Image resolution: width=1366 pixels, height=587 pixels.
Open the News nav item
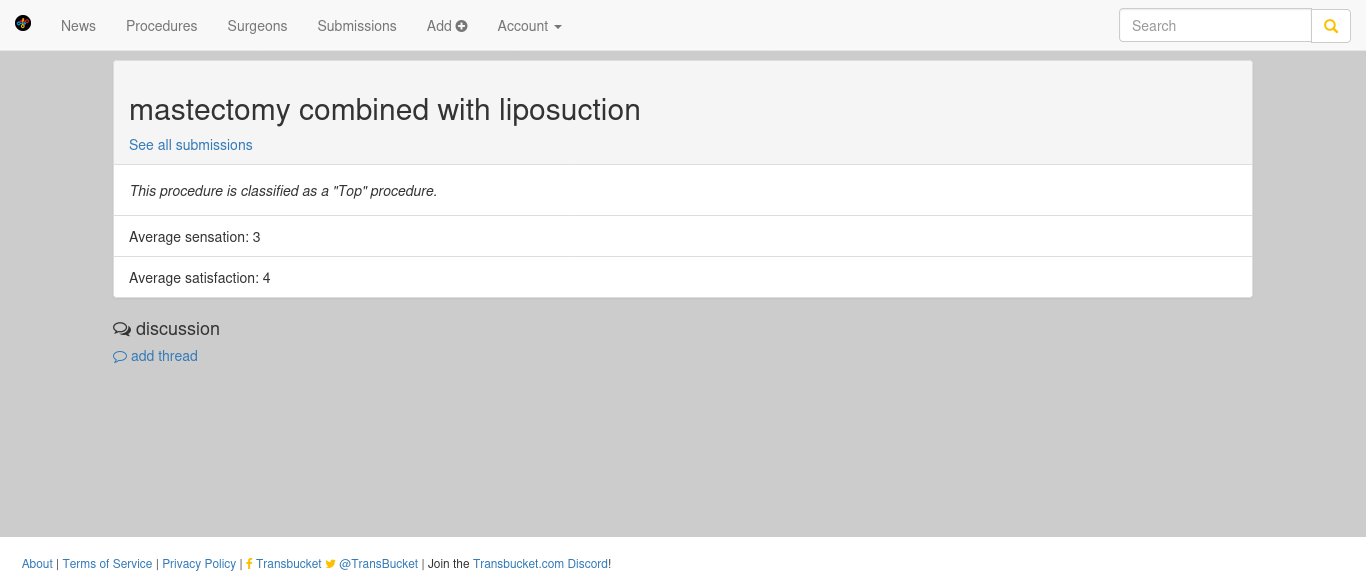(x=78, y=26)
